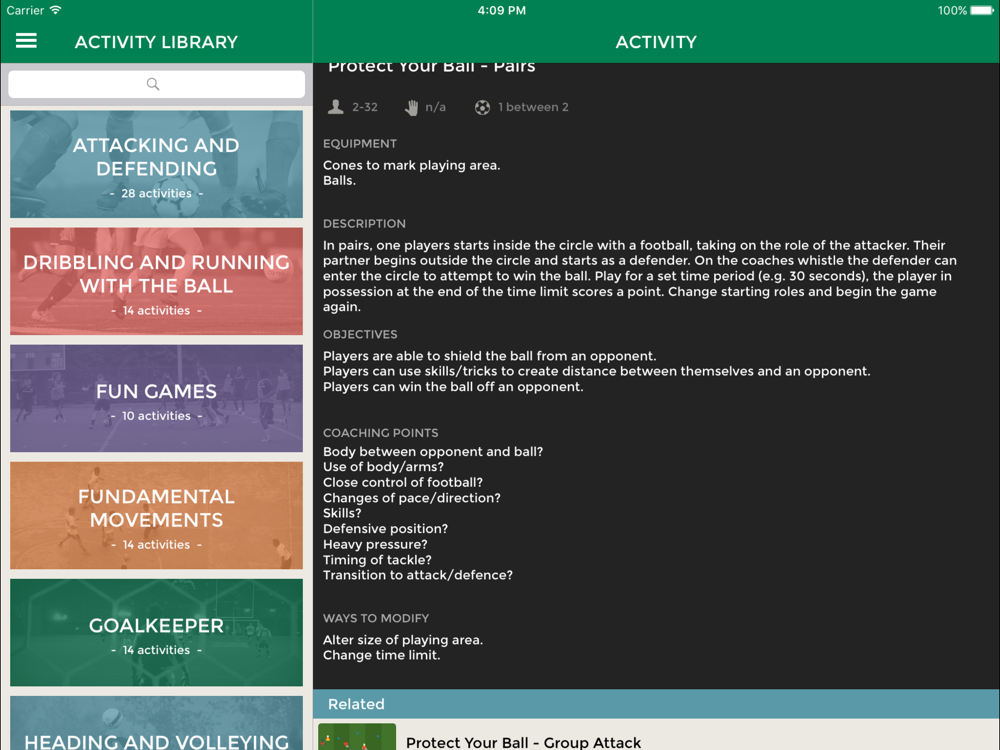
Task: Tap the OBJECTIVES heading
Action: [x=360, y=334]
